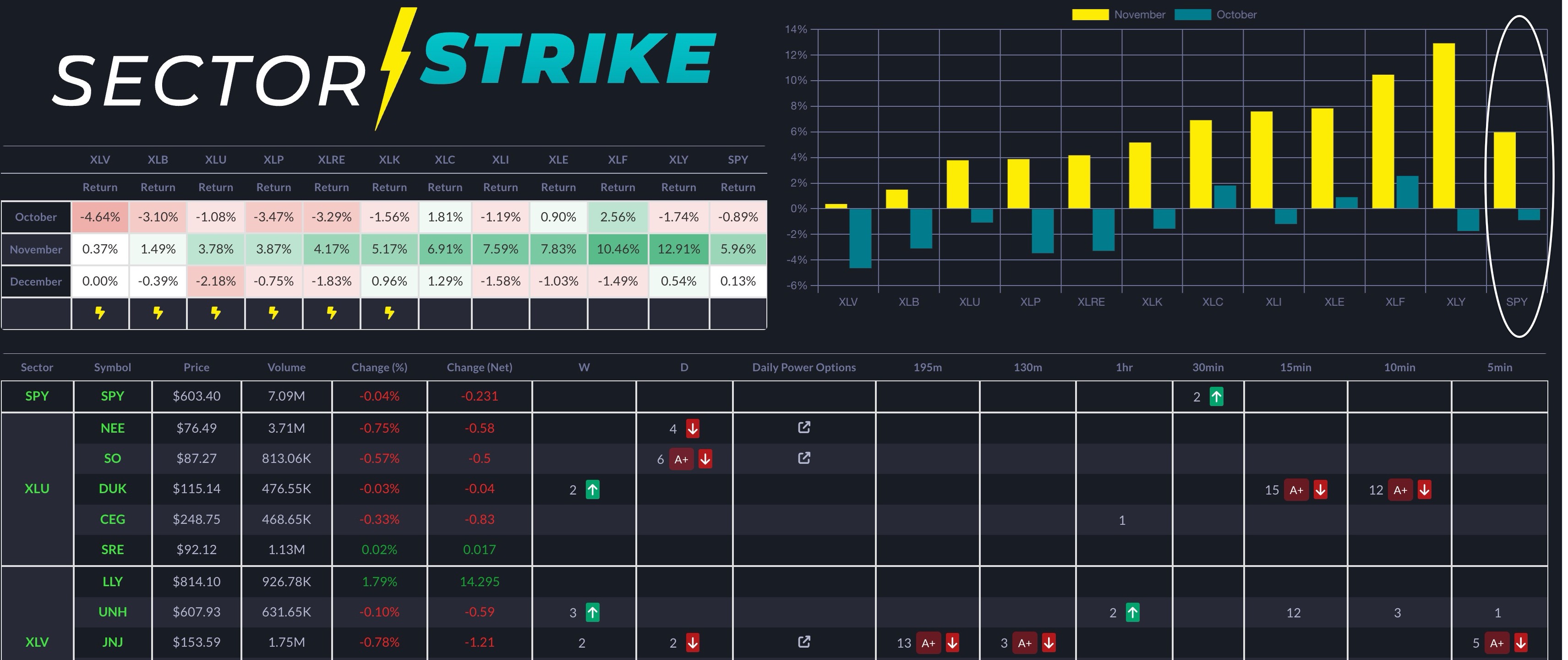The width and height of the screenshot is (1568, 660).
Task: Click A+ badge in DUK 15min cell
Action: [x=1296, y=489]
